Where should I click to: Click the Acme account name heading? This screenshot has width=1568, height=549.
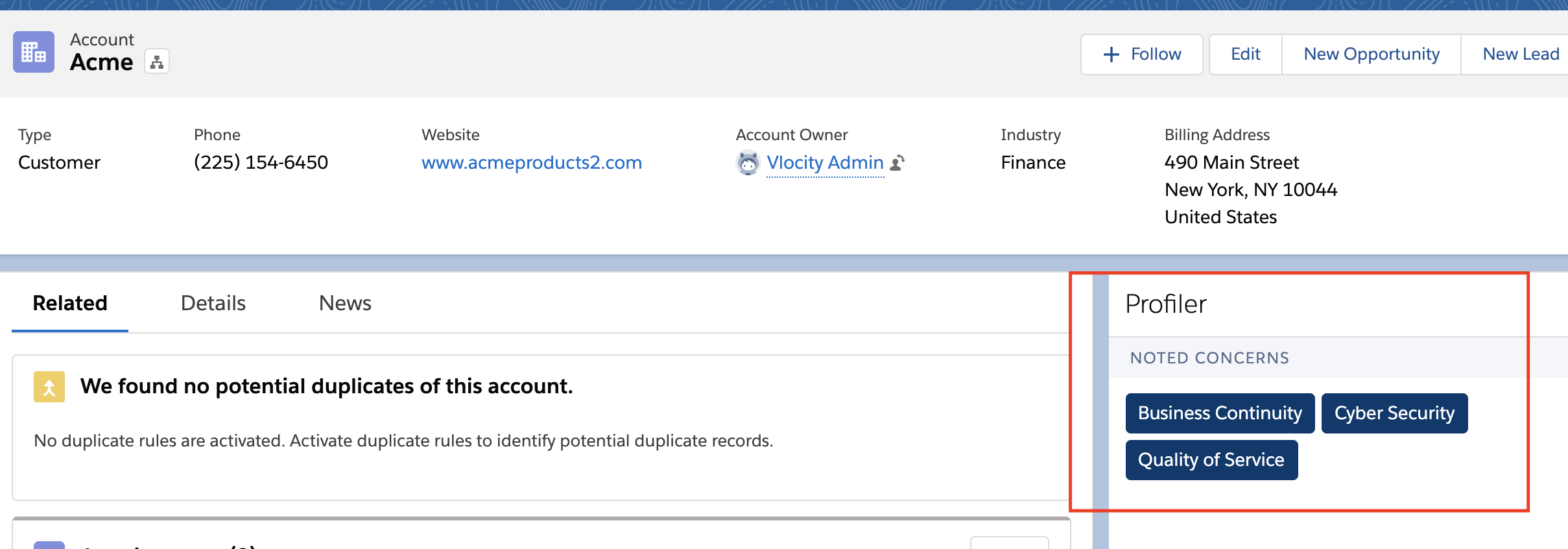[101, 62]
